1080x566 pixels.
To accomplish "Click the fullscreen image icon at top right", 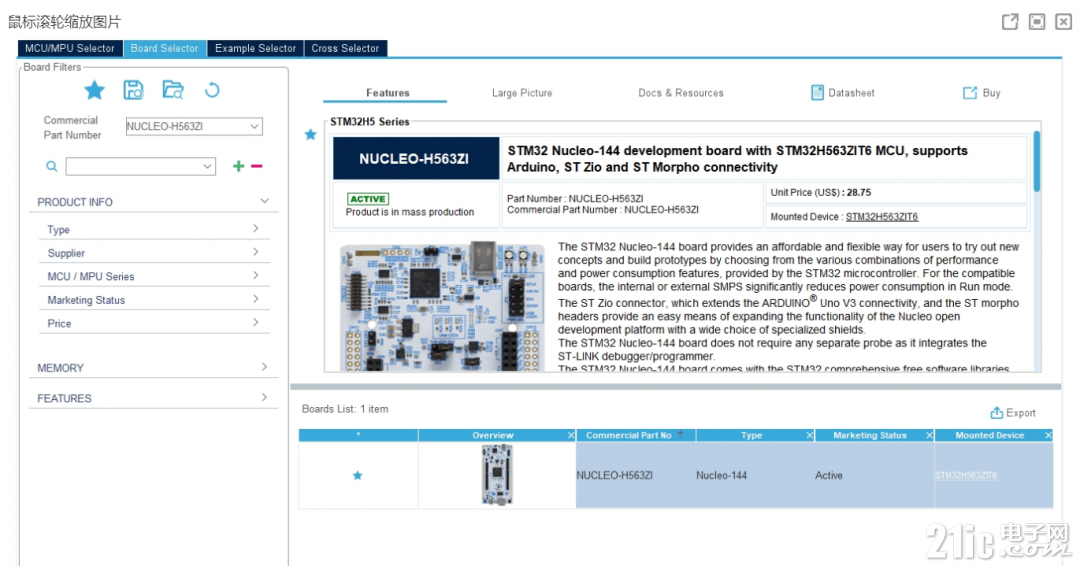I will coord(1037,21).
